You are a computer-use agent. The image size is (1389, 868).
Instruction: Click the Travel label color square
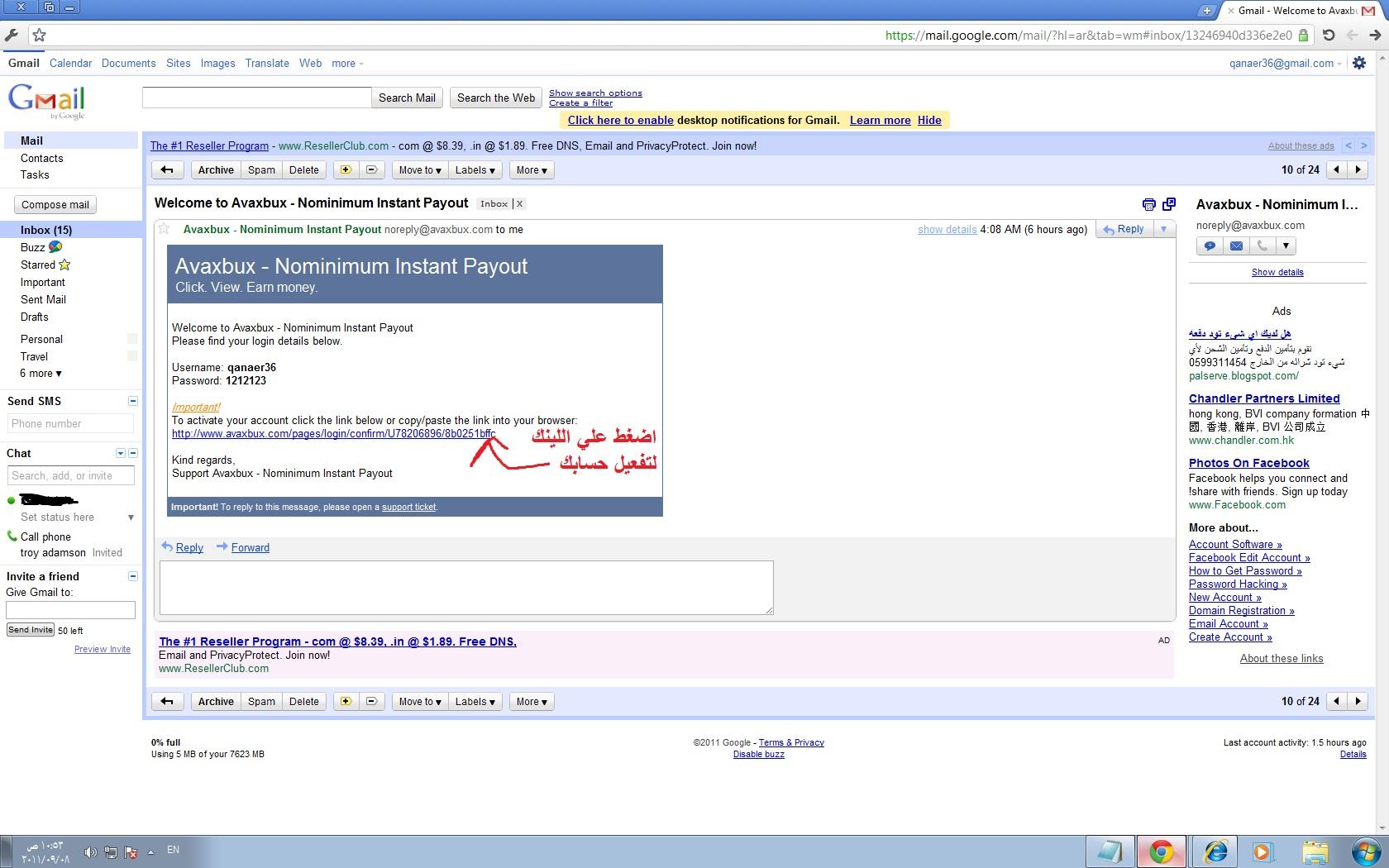[x=132, y=356]
